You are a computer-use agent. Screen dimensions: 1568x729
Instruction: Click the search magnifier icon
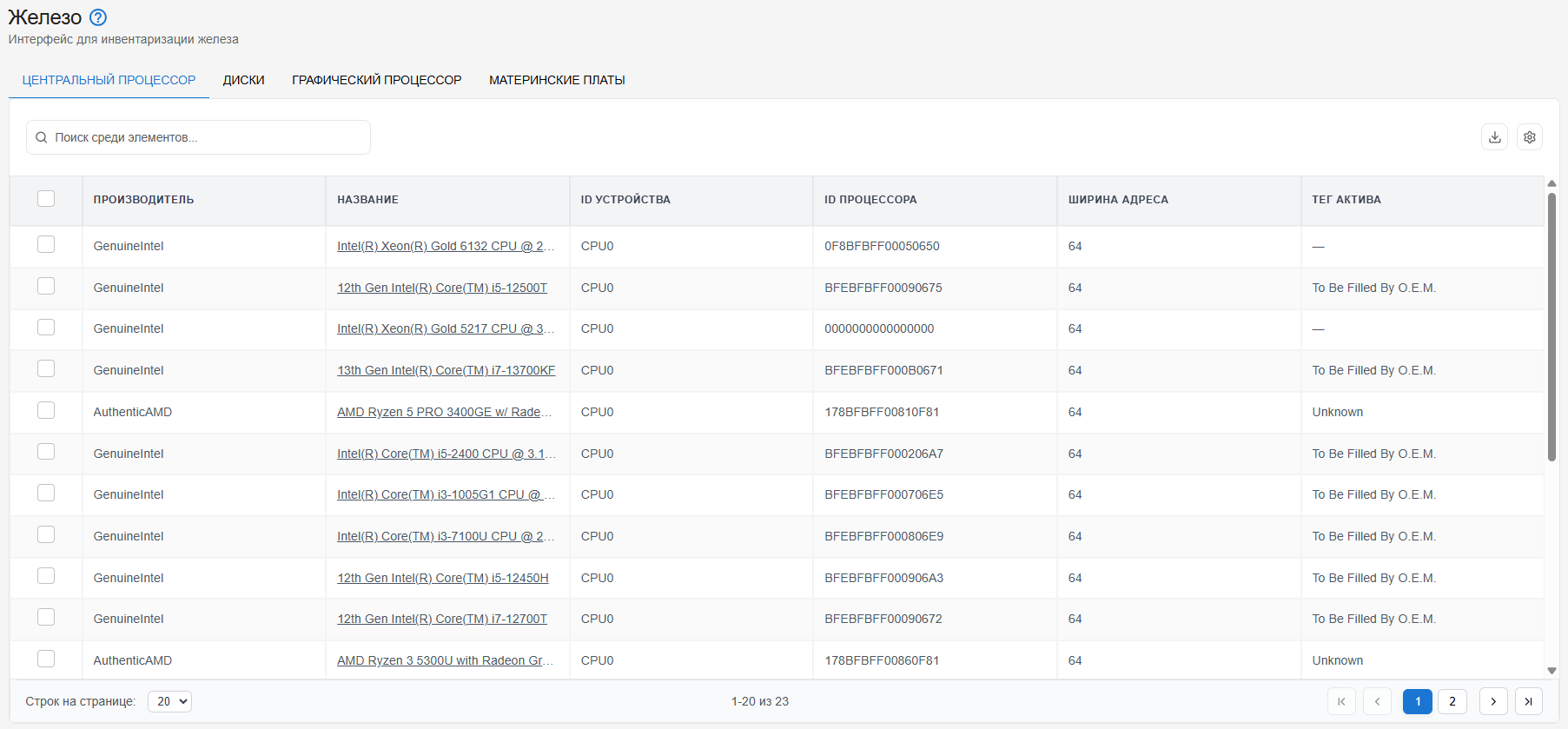coord(41,137)
